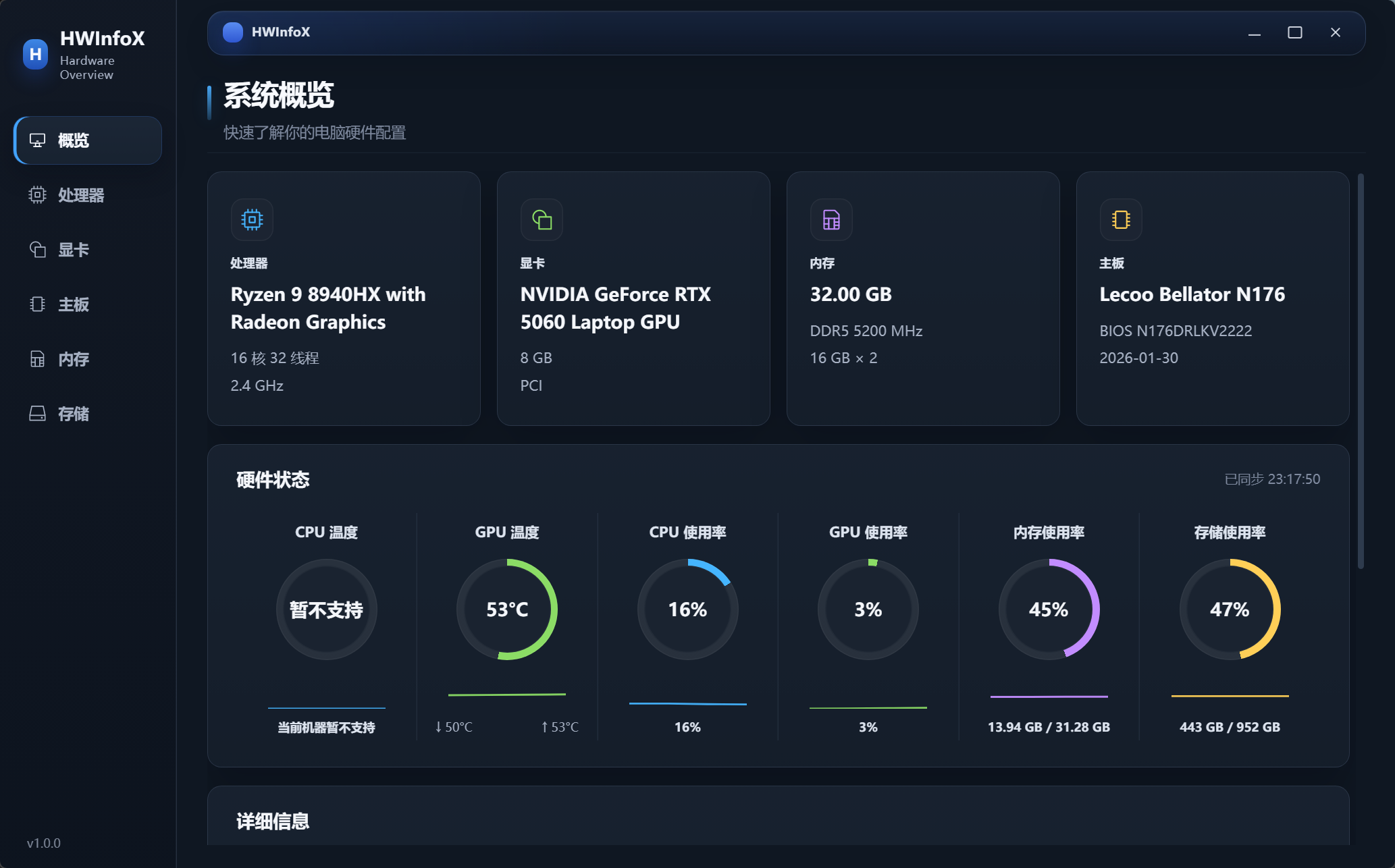Click the processor chip icon in CPU card

(252, 219)
